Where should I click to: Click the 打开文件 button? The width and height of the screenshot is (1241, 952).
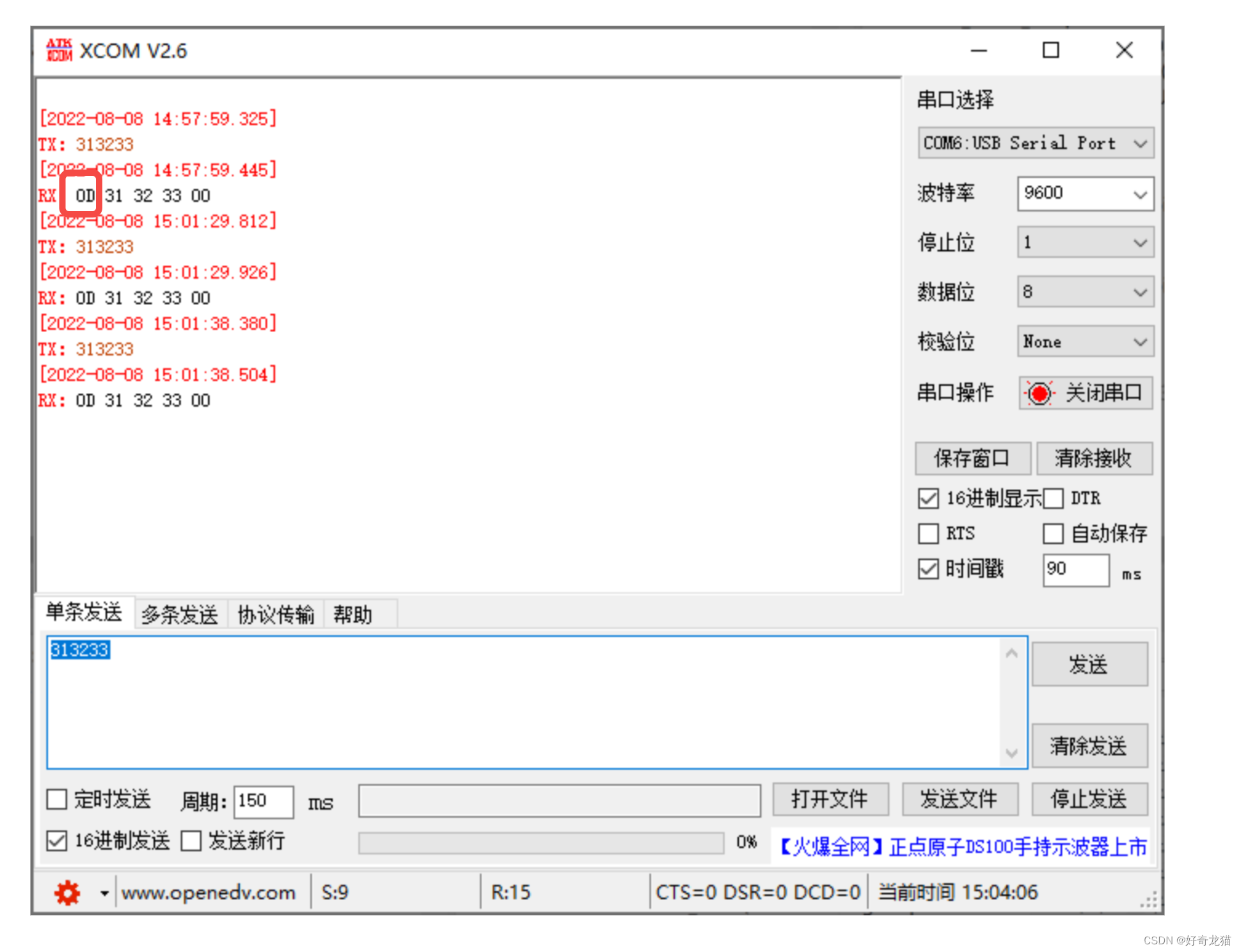pos(830,799)
